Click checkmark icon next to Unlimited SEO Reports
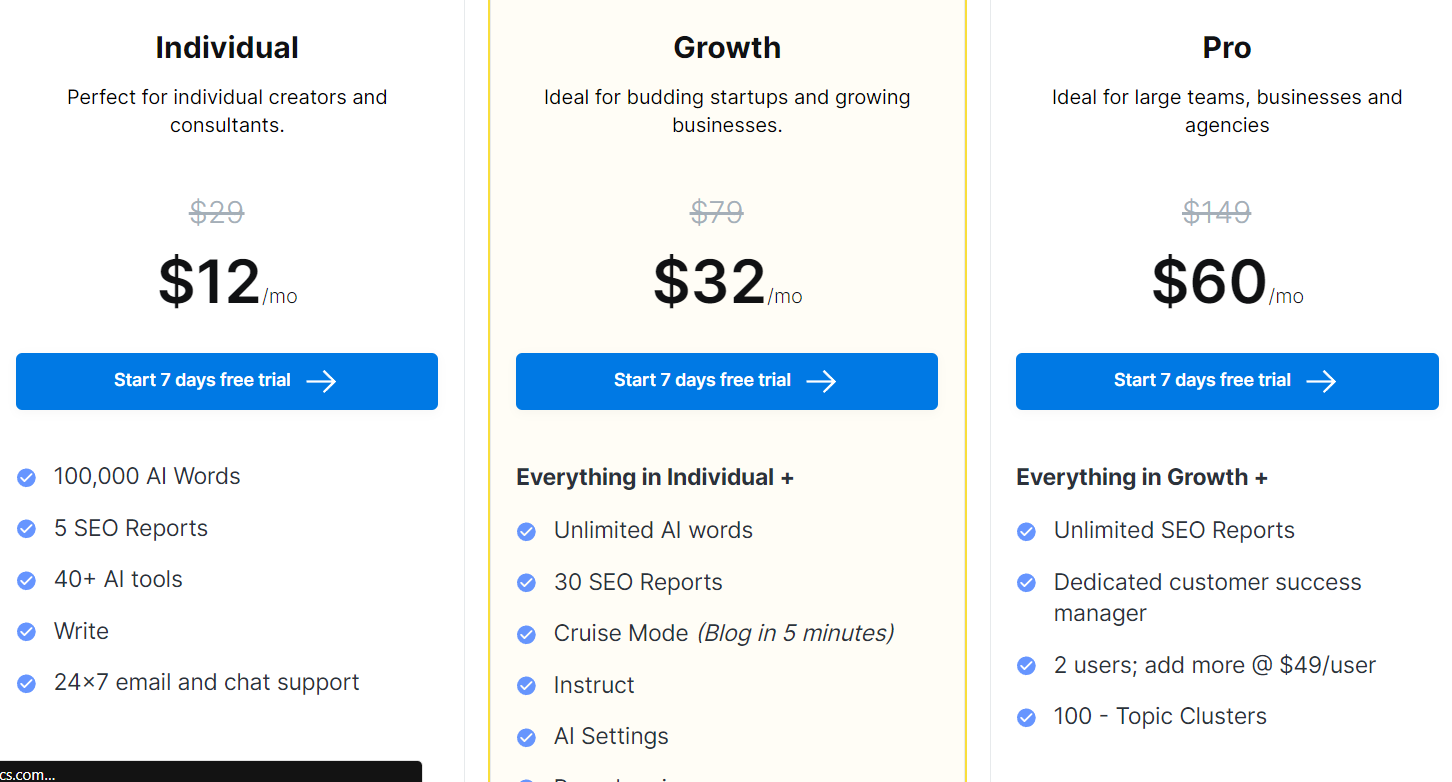 click(x=1026, y=532)
